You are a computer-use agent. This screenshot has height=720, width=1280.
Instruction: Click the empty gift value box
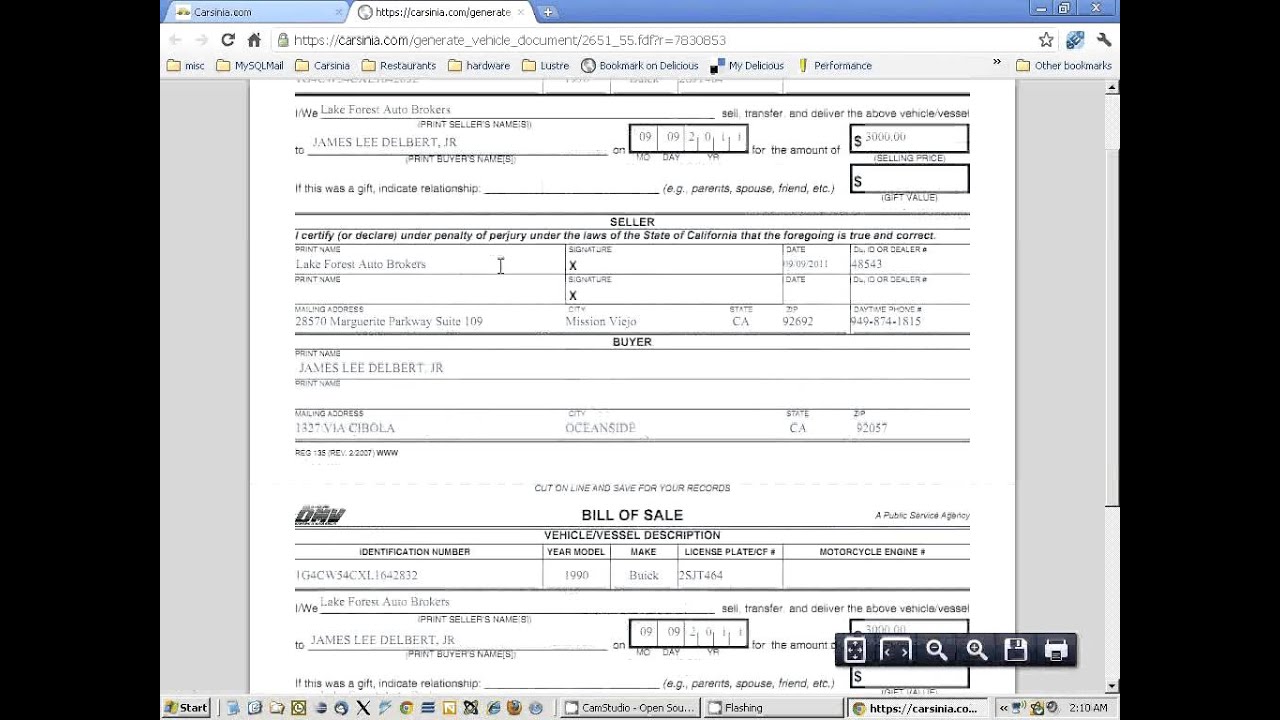click(x=909, y=179)
